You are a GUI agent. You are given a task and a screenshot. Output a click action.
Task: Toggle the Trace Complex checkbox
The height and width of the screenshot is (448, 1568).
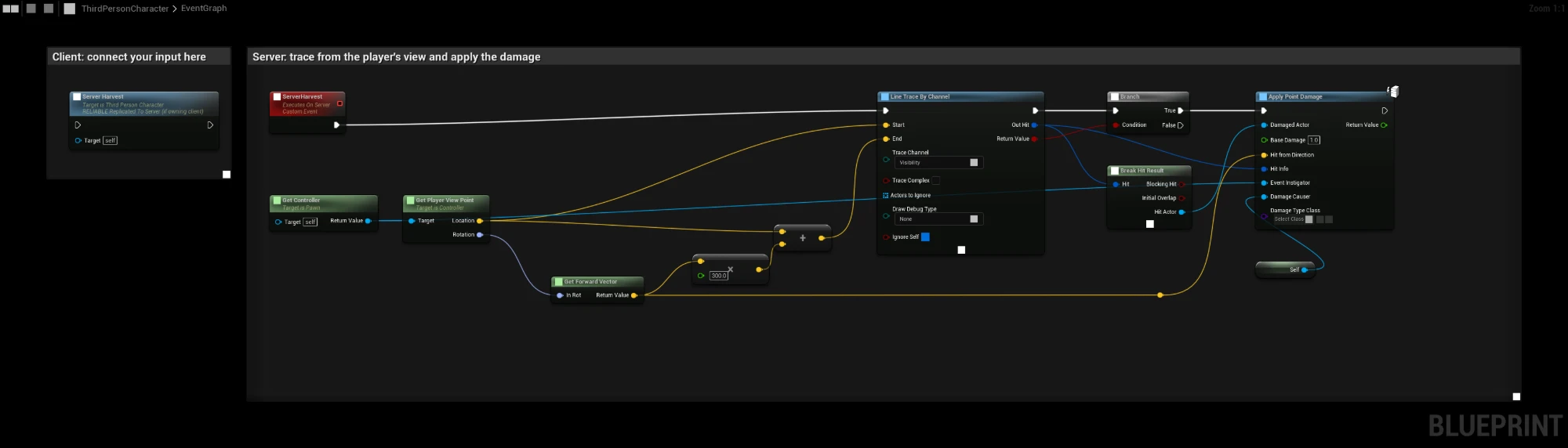[x=935, y=180]
